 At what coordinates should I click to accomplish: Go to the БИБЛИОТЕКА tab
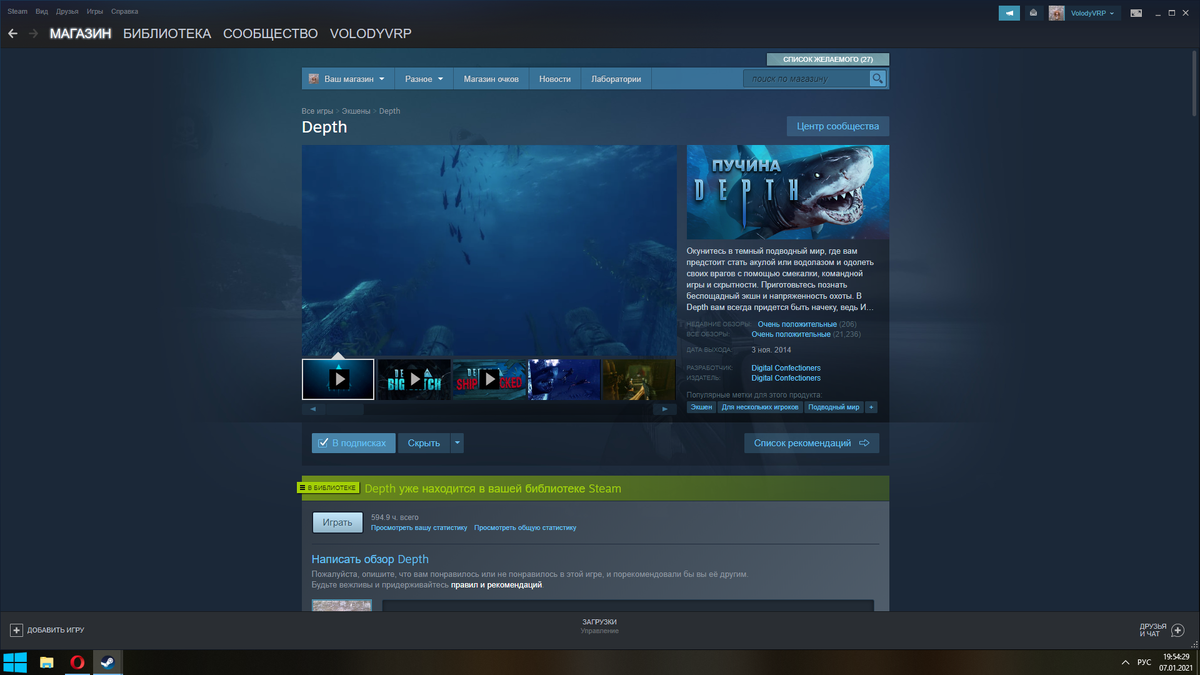(167, 33)
